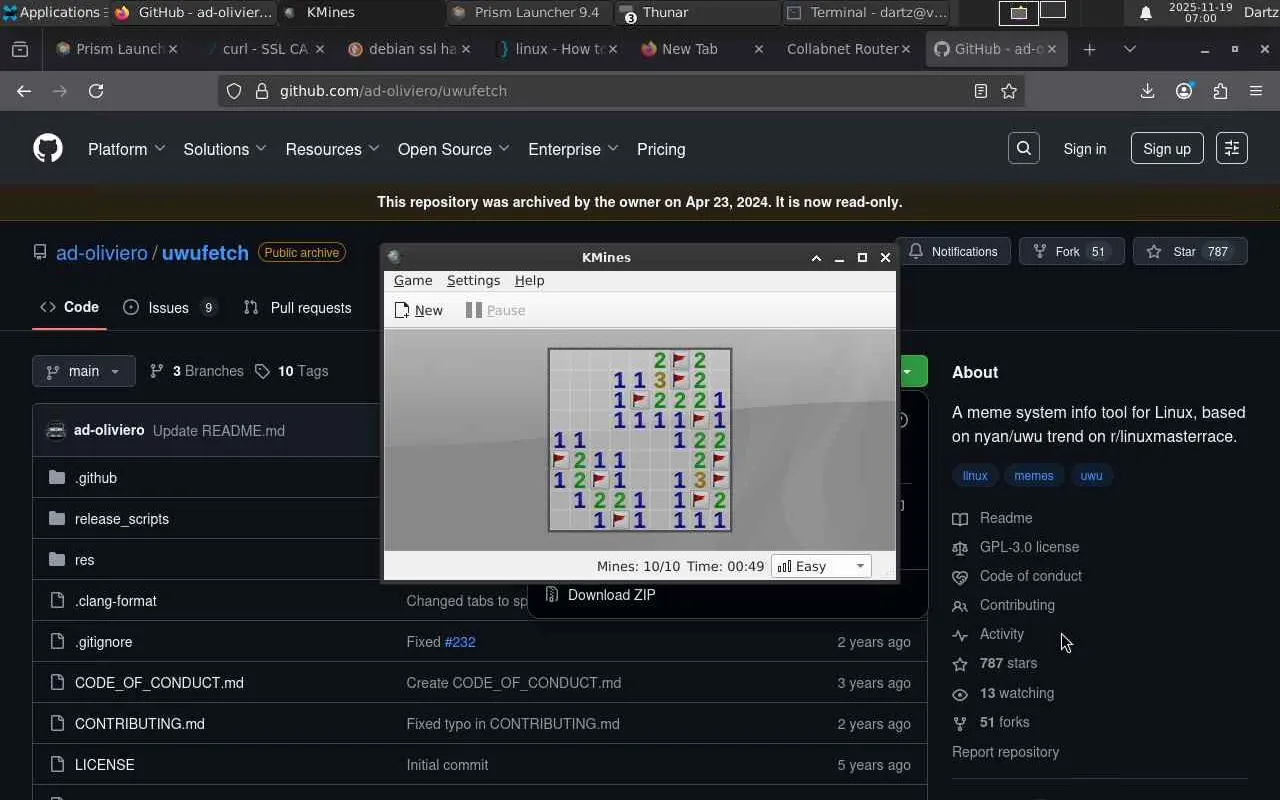Open the Firefox hamburger menu
This screenshot has width=1280, height=800.
(1256, 91)
